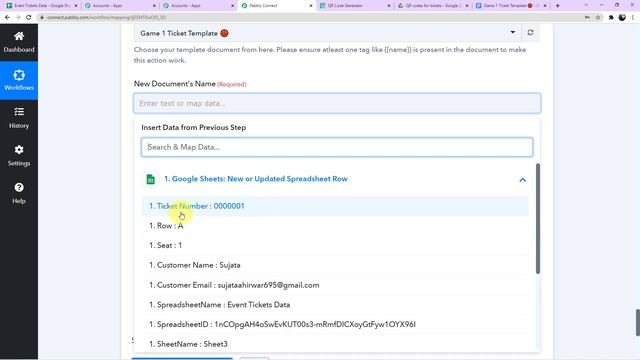This screenshot has height=360, width=640.
Task: Collapse the Google Sheets step data list
Action: coord(522,180)
